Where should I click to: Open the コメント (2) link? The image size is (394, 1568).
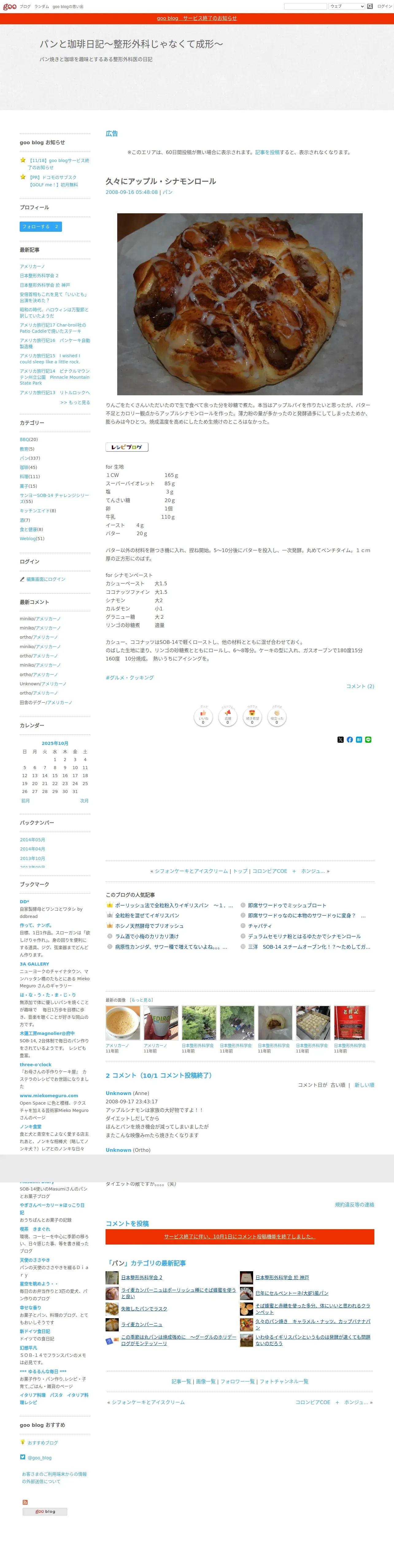360,686
